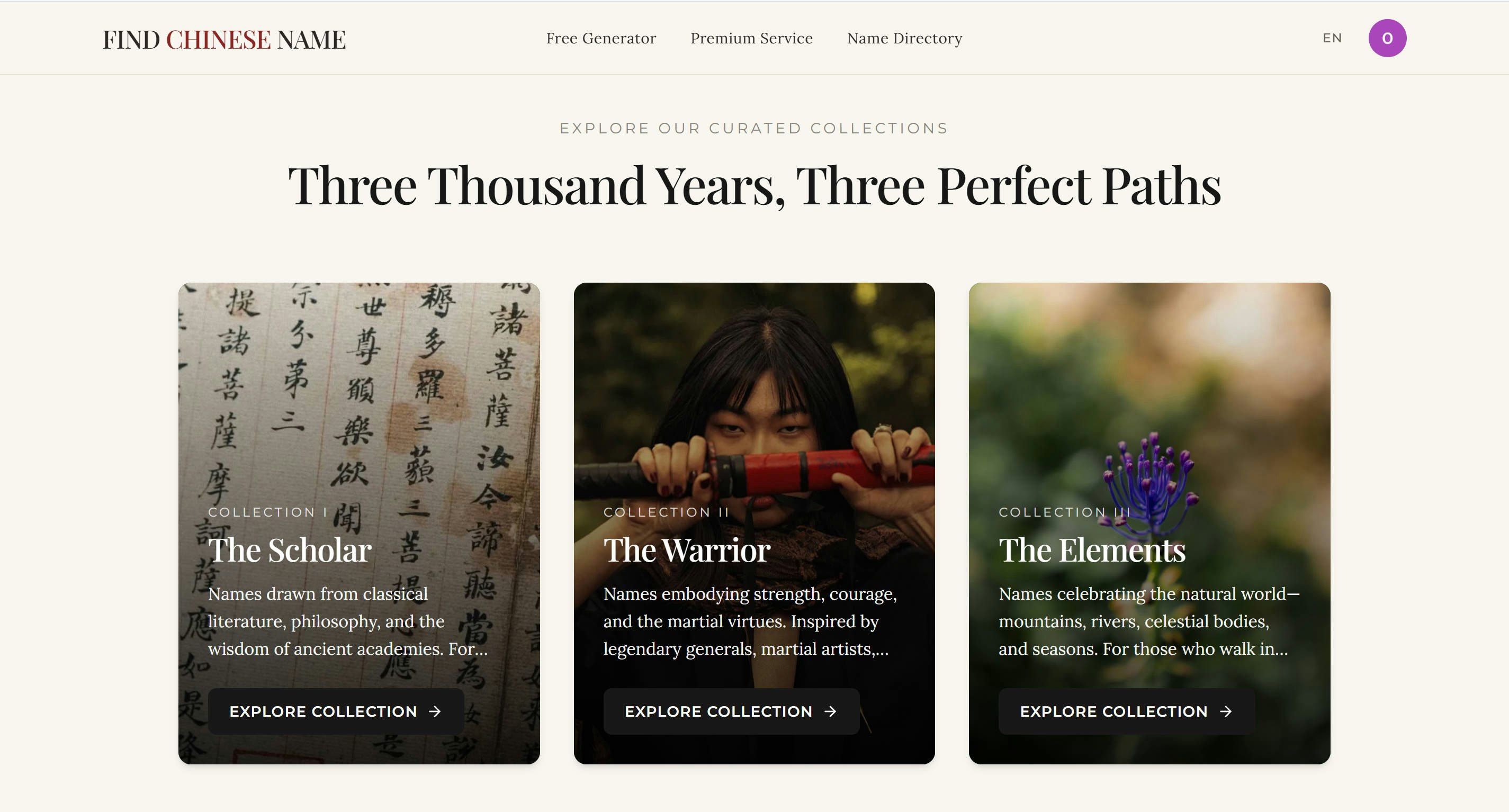Select The Warrior card title

click(x=687, y=550)
